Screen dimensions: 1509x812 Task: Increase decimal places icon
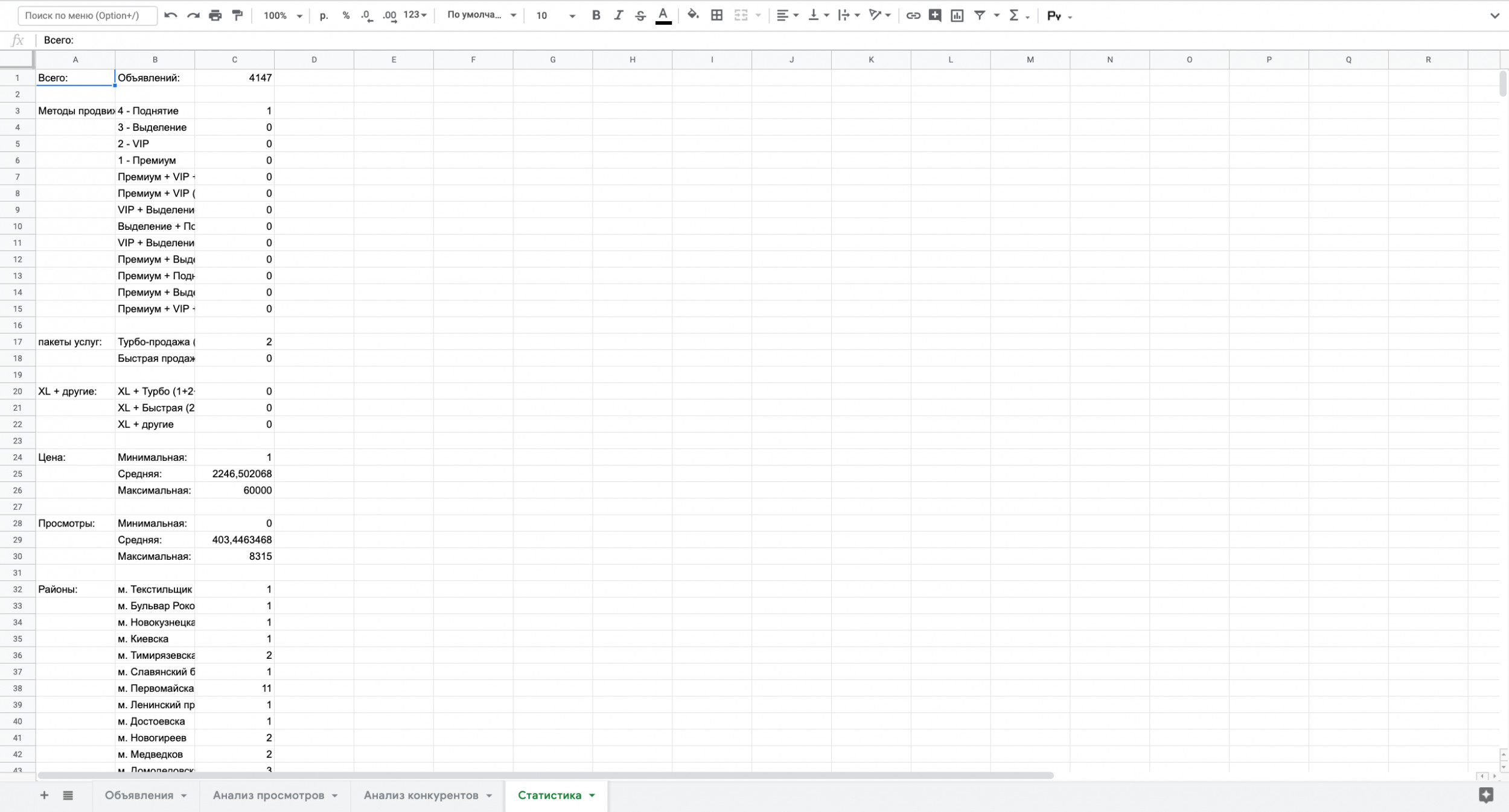(x=390, y=16)
